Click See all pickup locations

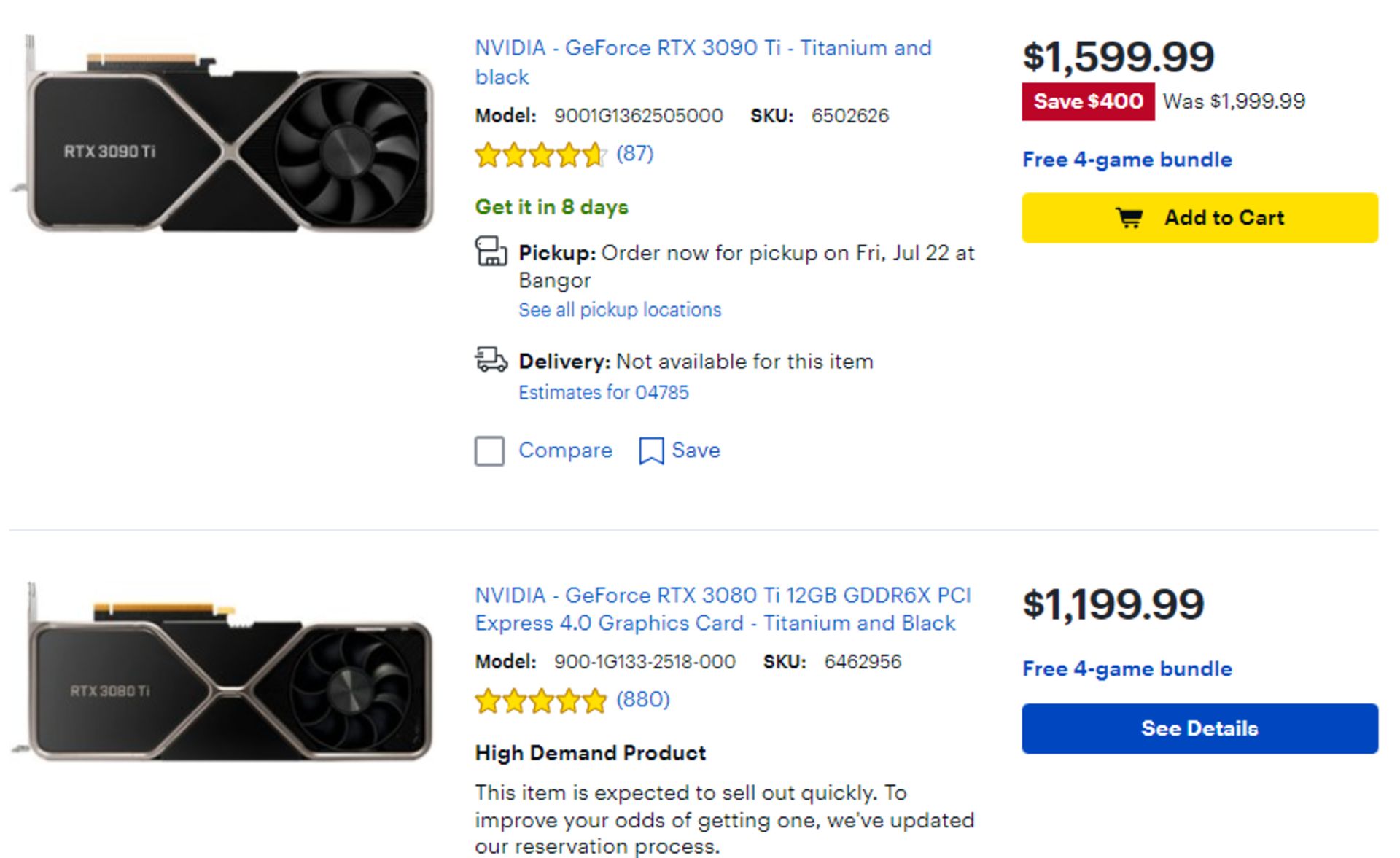pos(619,310)
